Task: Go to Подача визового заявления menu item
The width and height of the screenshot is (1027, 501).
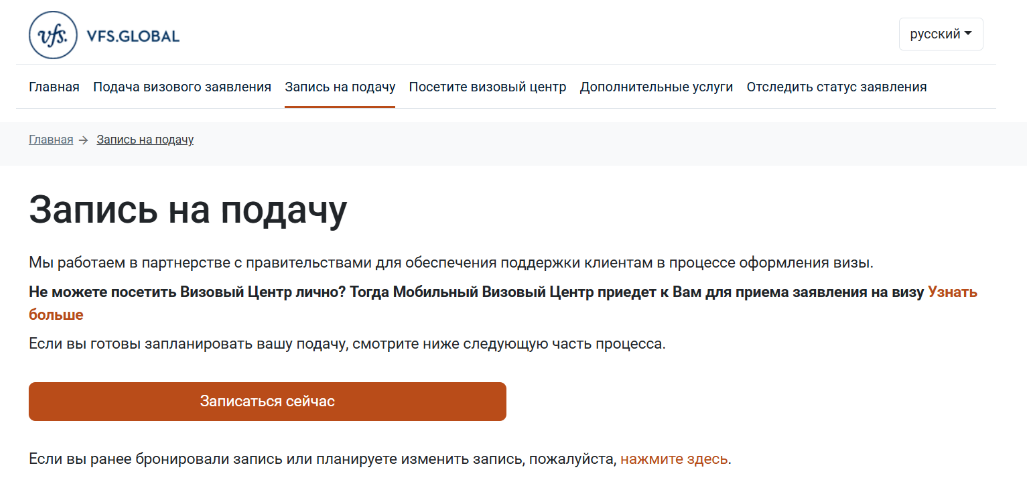Action: (182, 86)
